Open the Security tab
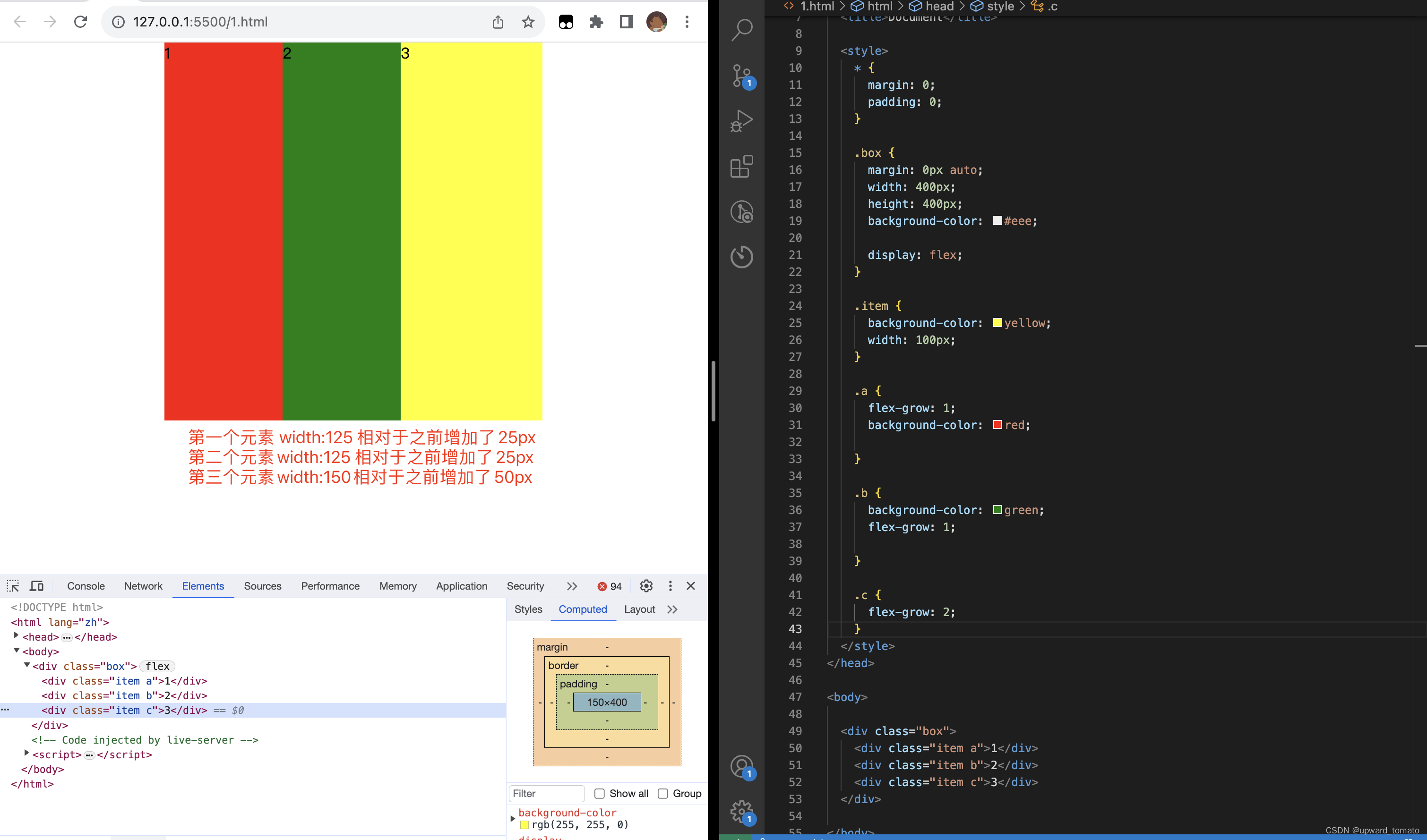 525,586
